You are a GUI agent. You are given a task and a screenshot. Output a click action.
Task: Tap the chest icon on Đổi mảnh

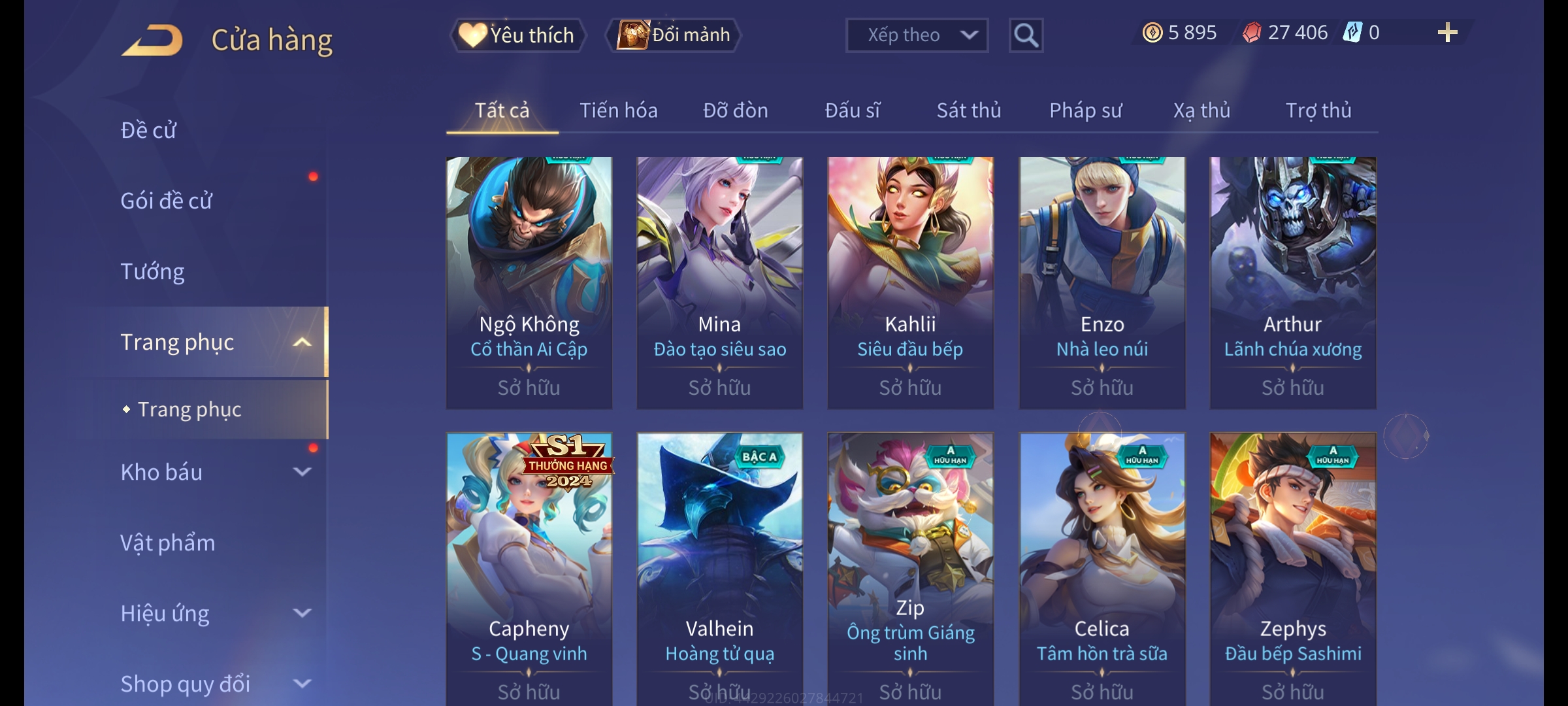[x=632, y=35]
